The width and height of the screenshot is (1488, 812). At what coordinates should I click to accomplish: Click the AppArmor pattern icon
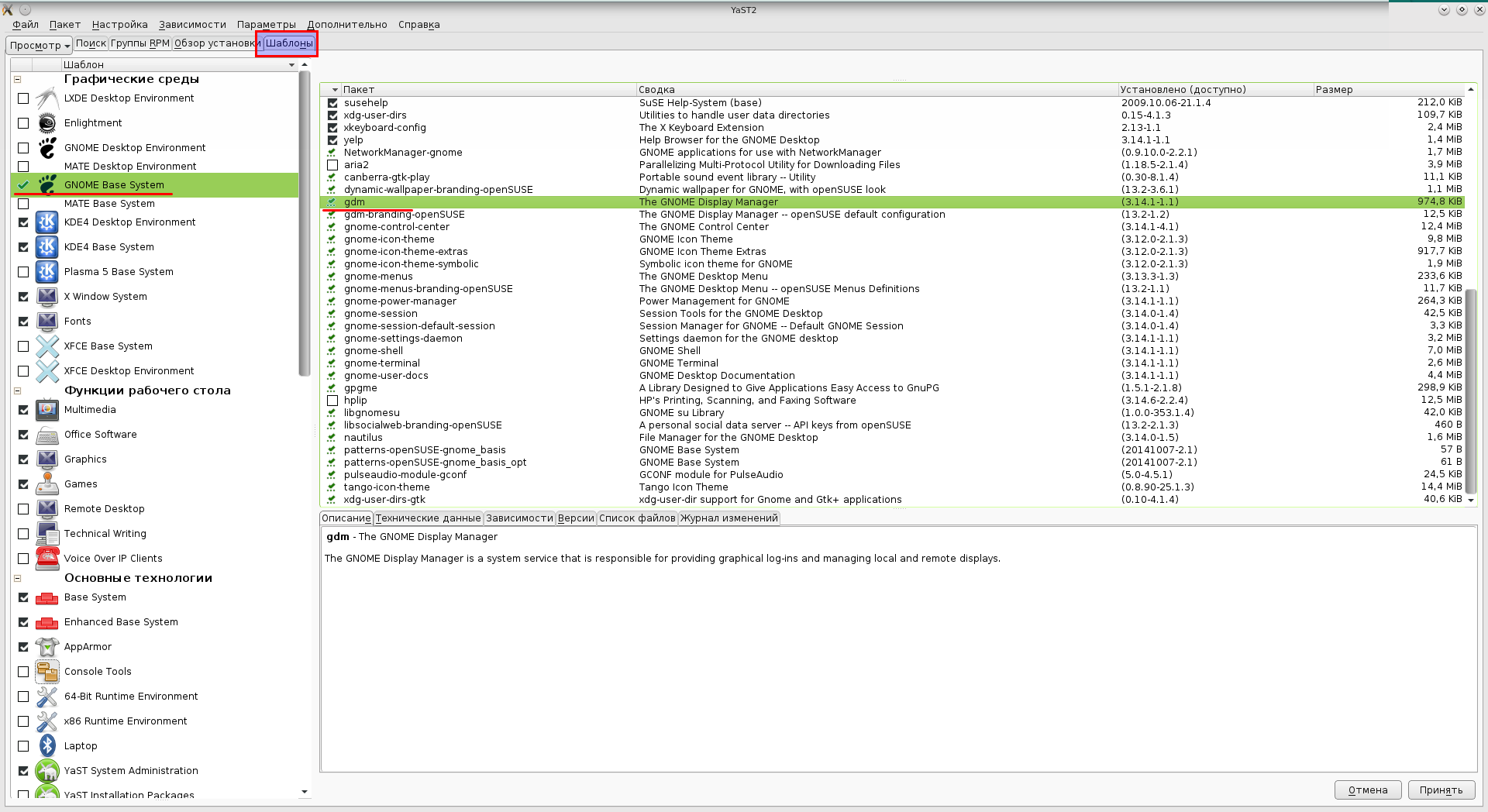click(47, 647)
